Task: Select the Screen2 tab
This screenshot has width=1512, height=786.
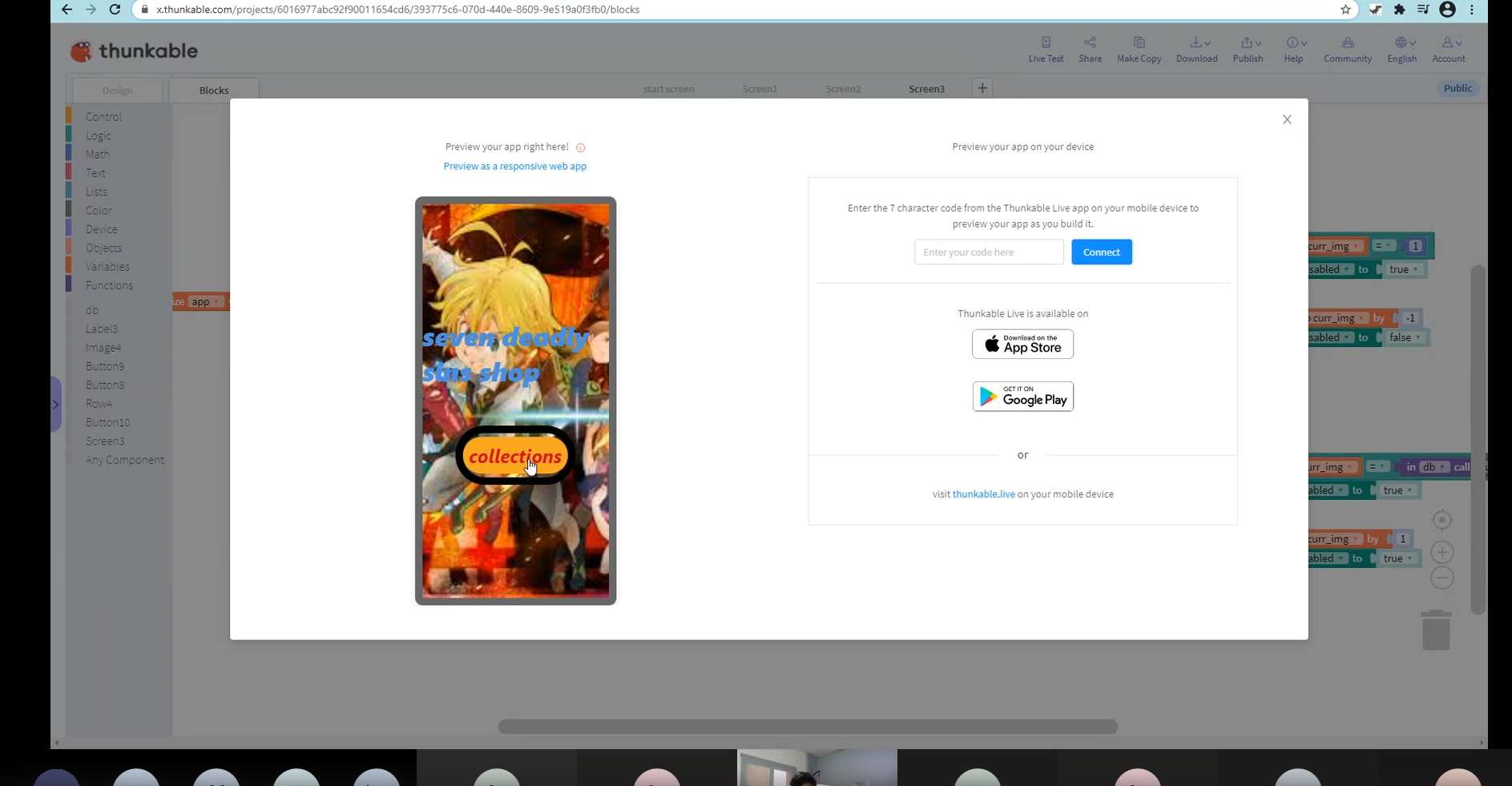Action: tap(843, 89)
